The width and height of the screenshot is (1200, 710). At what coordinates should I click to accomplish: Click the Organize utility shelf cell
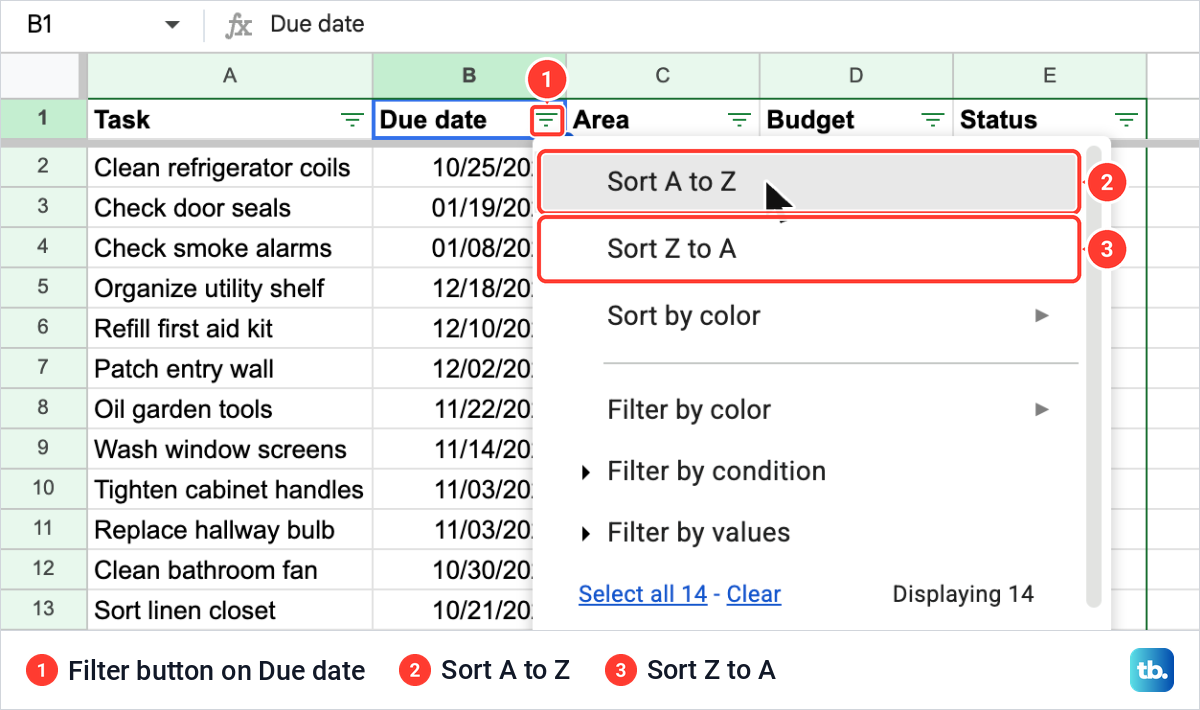pos(230,288)
